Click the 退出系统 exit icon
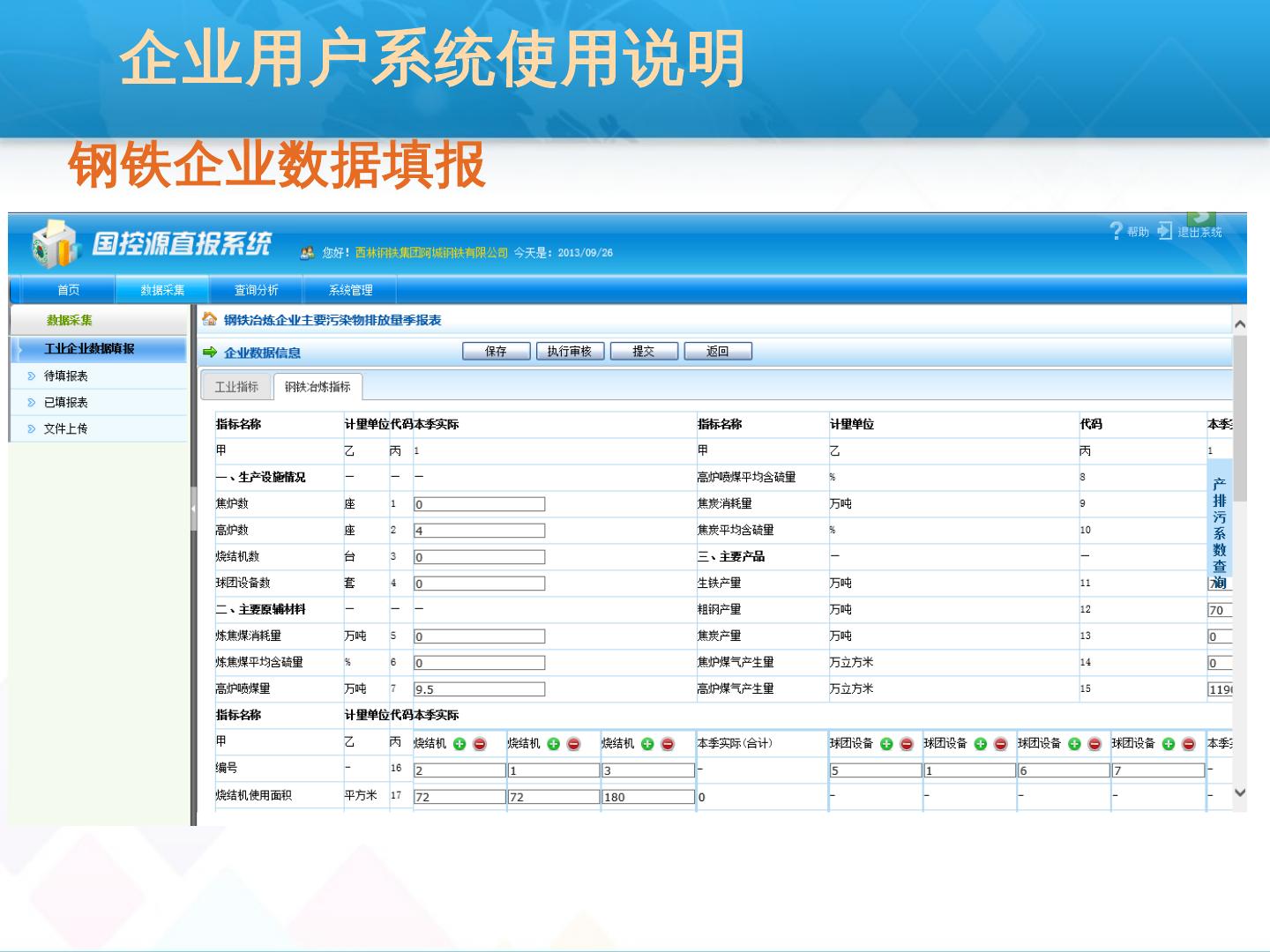1270x952 pixels. [x=1165, y=231]
